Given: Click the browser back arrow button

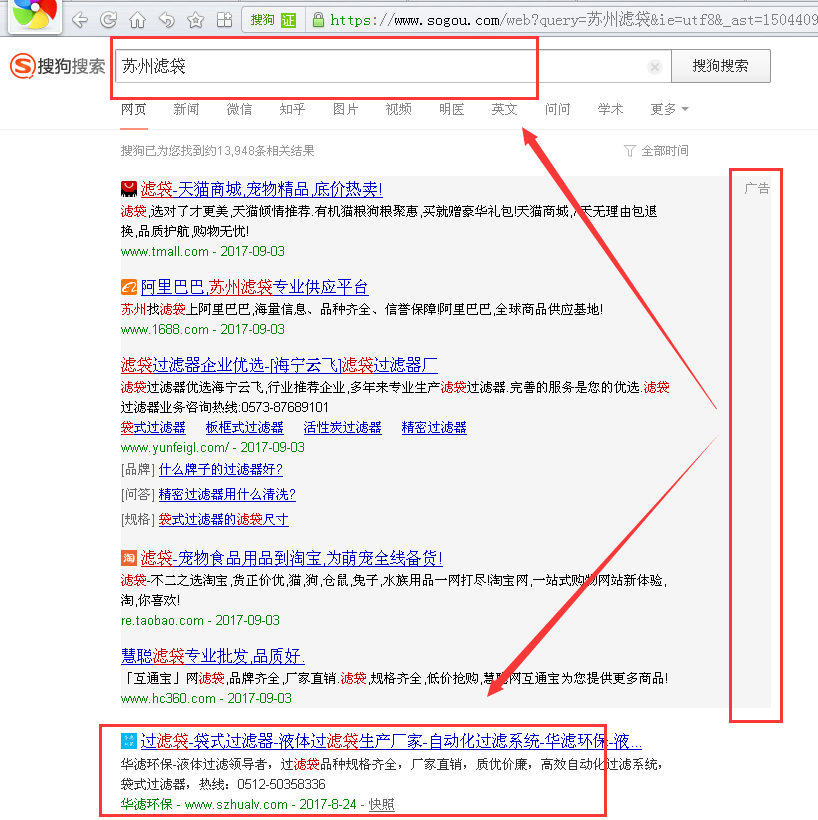Looking at the screenshot, I should click(81, 20).
